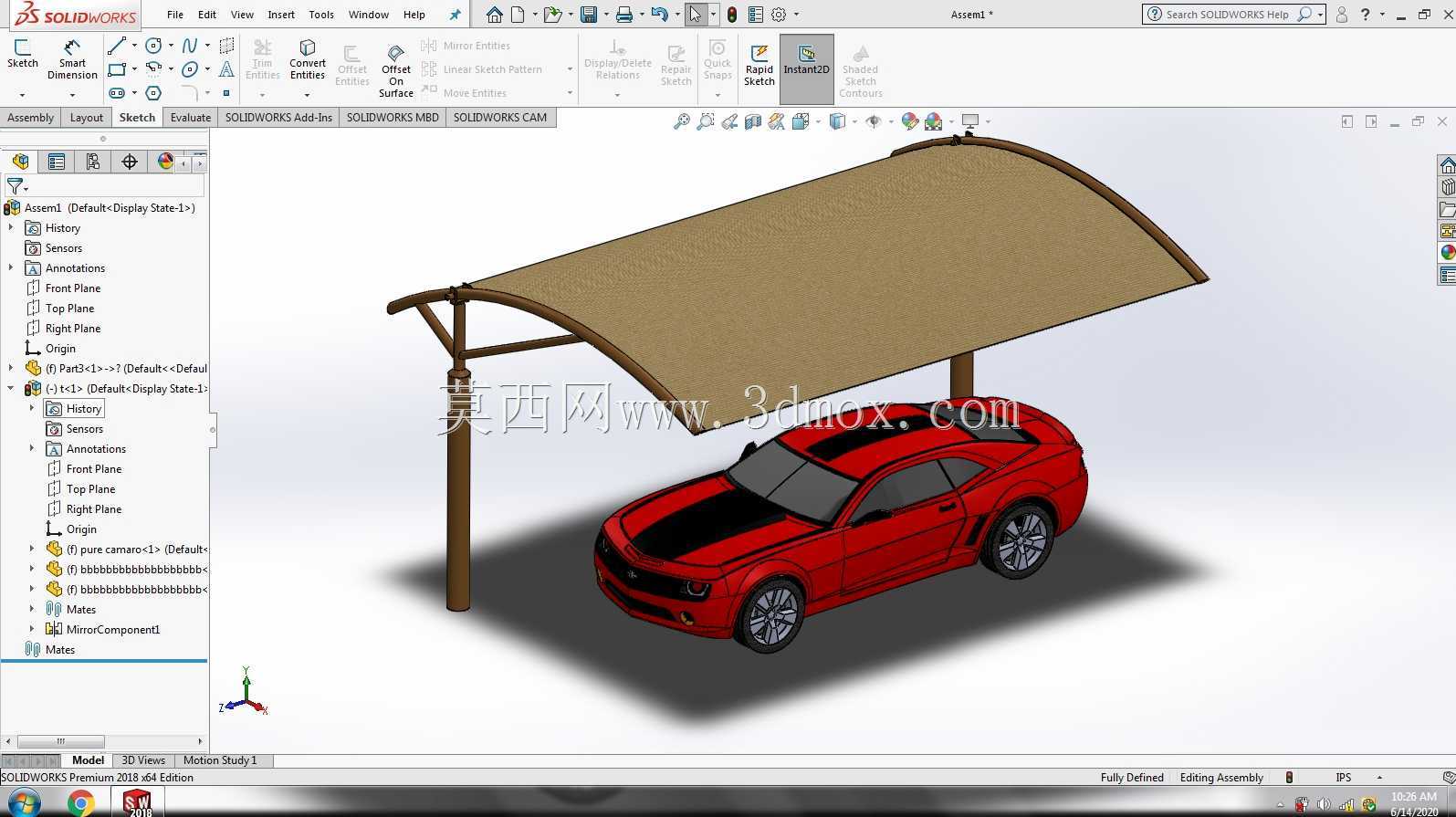Toggle Instant2D mode
Image resolution: width=1456 pixels, height=817 pixels.
pyautogui.click(x=807, y=68)
